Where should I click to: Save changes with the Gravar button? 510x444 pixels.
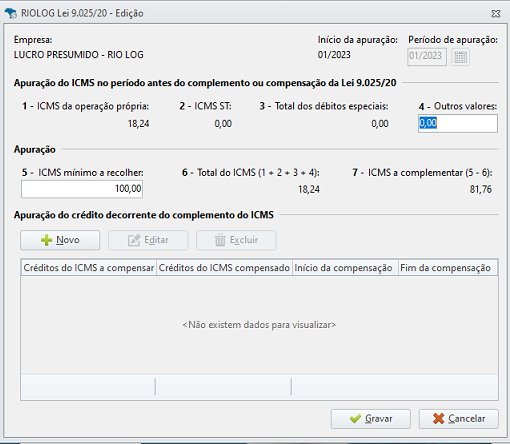pos(371,419)
